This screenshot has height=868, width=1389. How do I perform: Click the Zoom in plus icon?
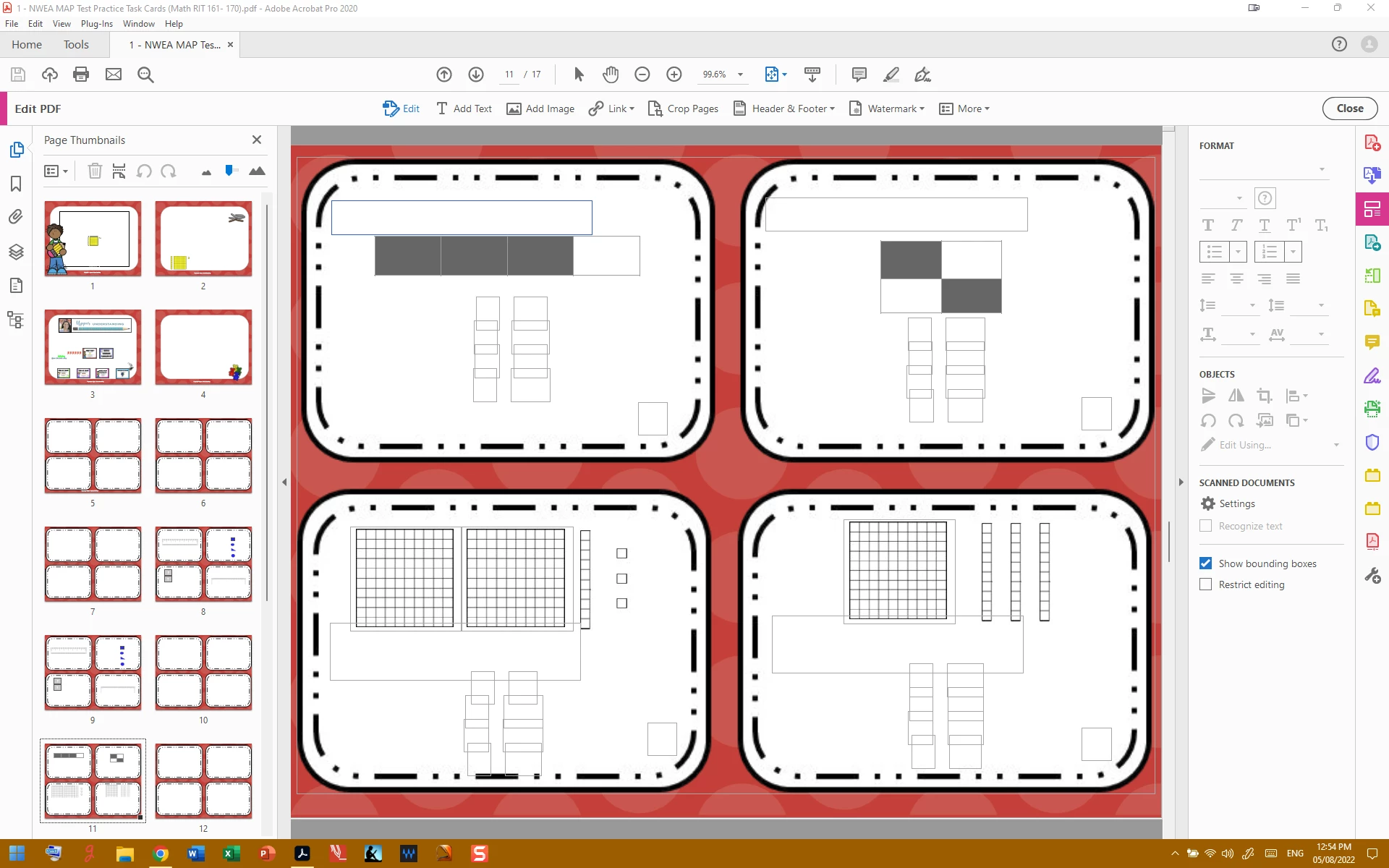[674, 75]
